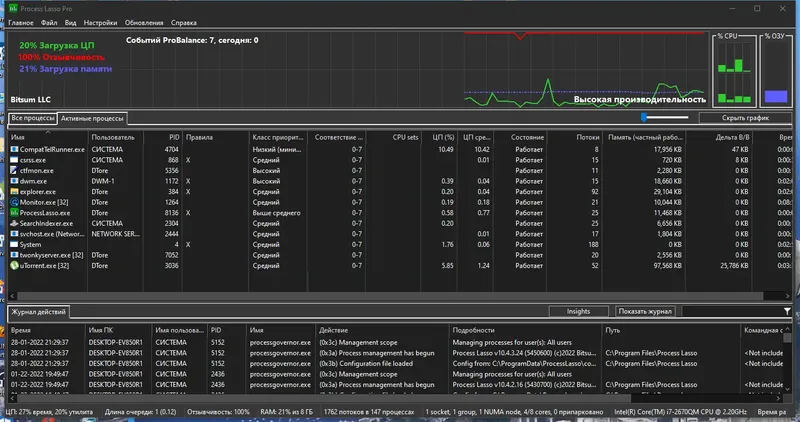This screenshot has width=800, height=422.
Task: Open the Настройки menu
Action: click(x=100, y=22)
